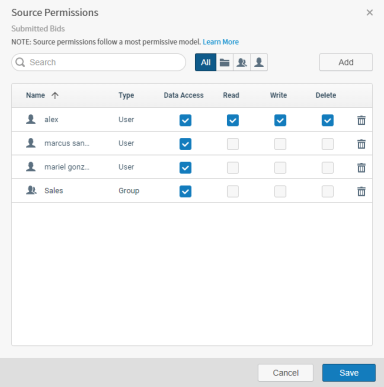Delete alex's permission row via trash icon
The width and height of the screenshot is (384, 387).
[x=361, y=120]
